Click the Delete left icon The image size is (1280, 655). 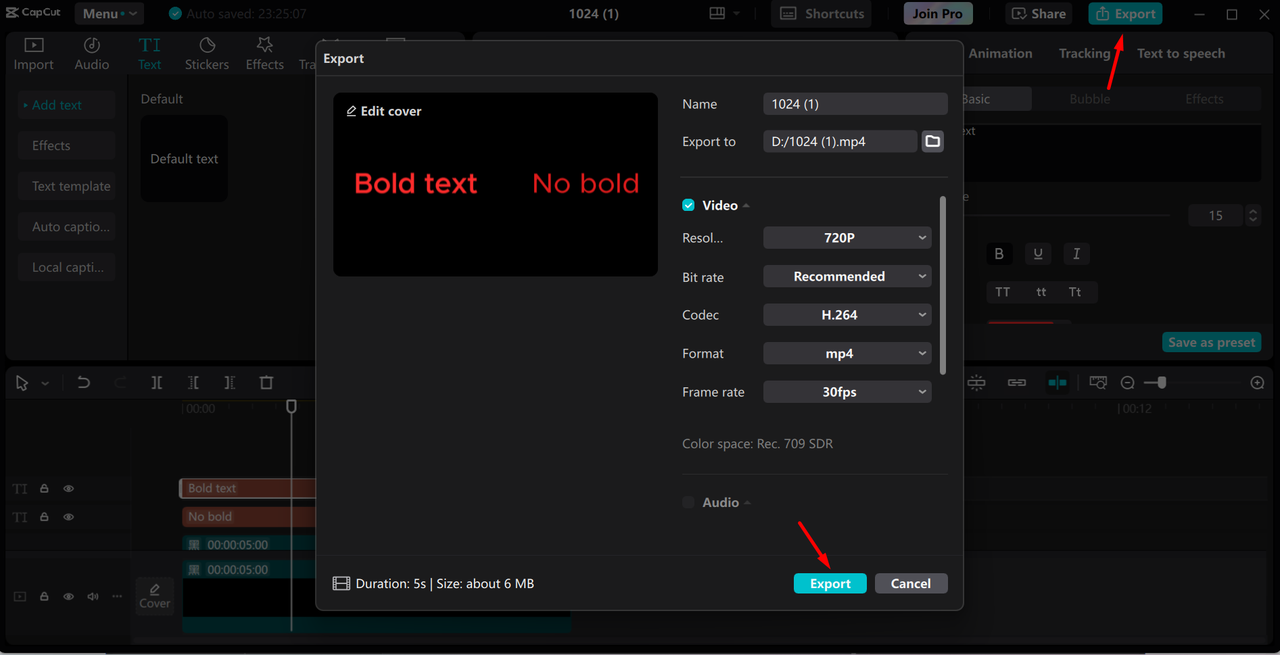[x=193, y=383]
